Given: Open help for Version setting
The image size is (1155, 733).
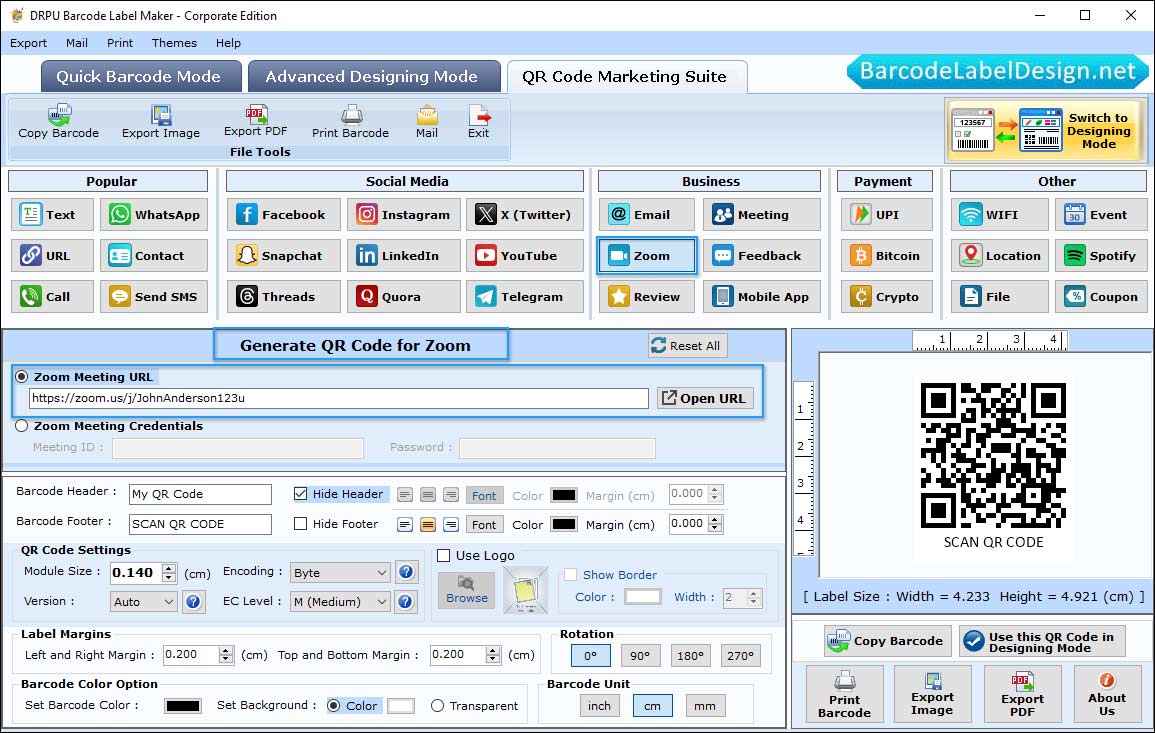Looking at the screenshot, I should point(193,602).
